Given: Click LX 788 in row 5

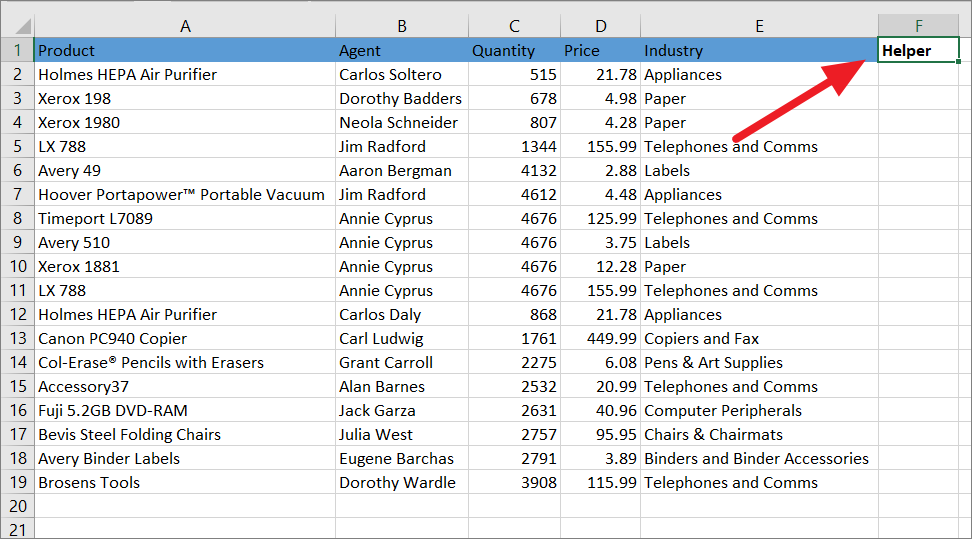Looking at the screenshot, I should click(x=185, y=146).
